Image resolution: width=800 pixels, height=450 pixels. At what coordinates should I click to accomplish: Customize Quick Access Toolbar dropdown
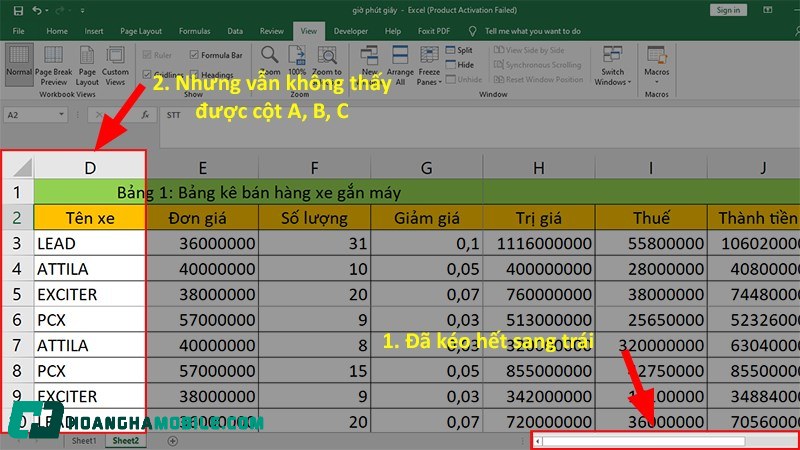[x=82, y=10]
